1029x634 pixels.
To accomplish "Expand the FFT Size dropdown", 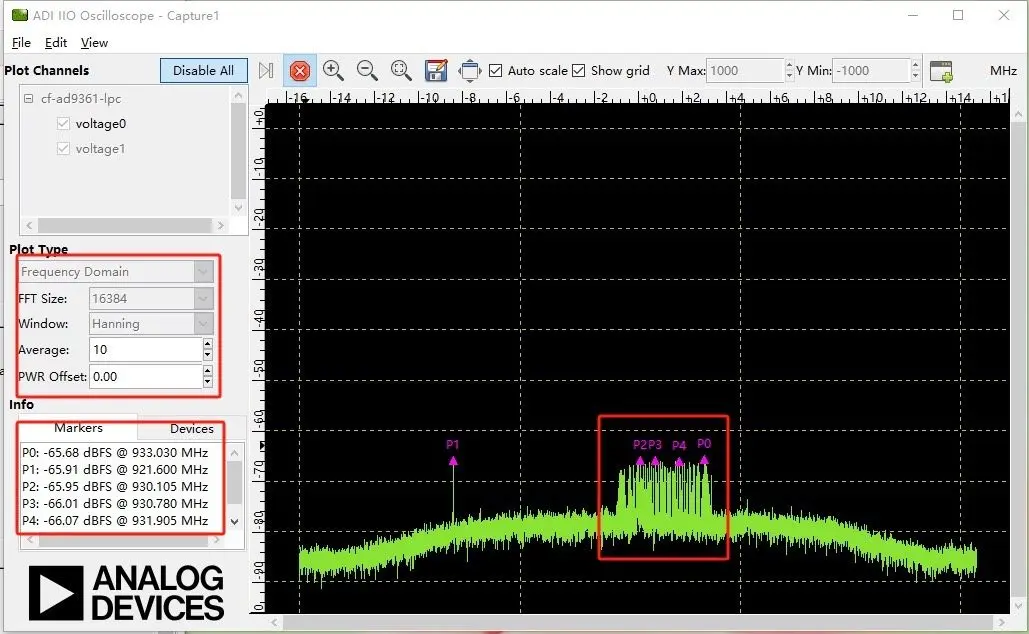I will pos(151,298).
